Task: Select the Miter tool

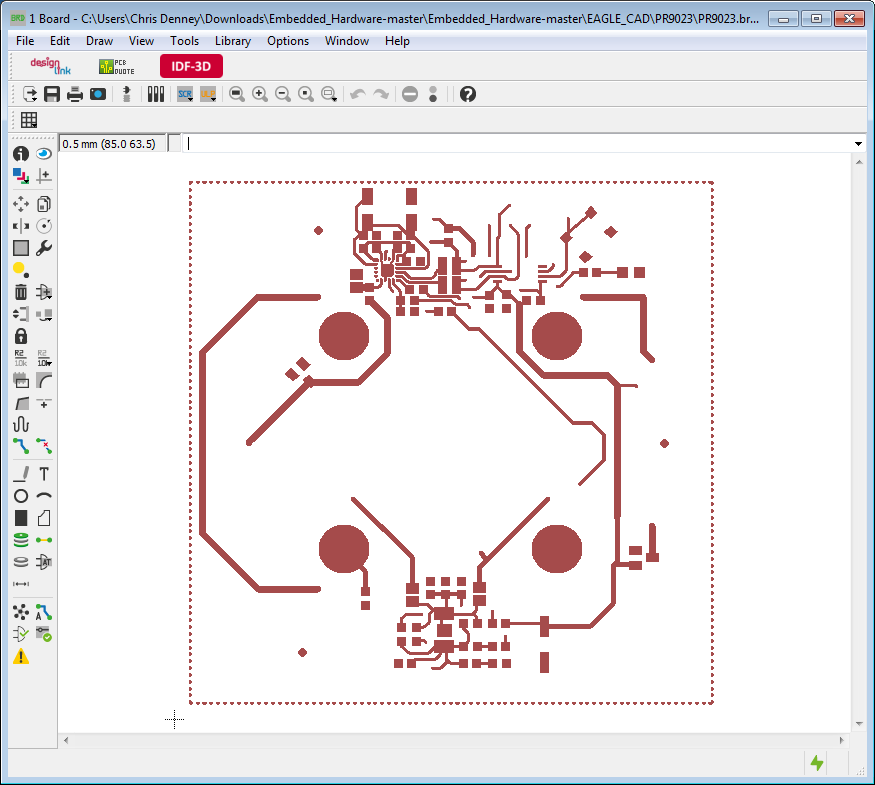Action: coord(44,381)
